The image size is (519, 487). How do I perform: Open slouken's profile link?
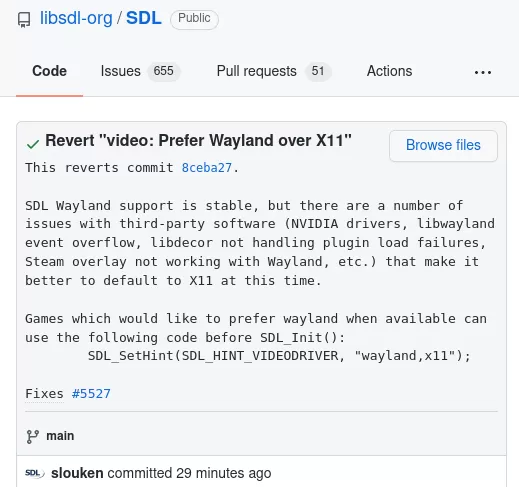point(77,473)
